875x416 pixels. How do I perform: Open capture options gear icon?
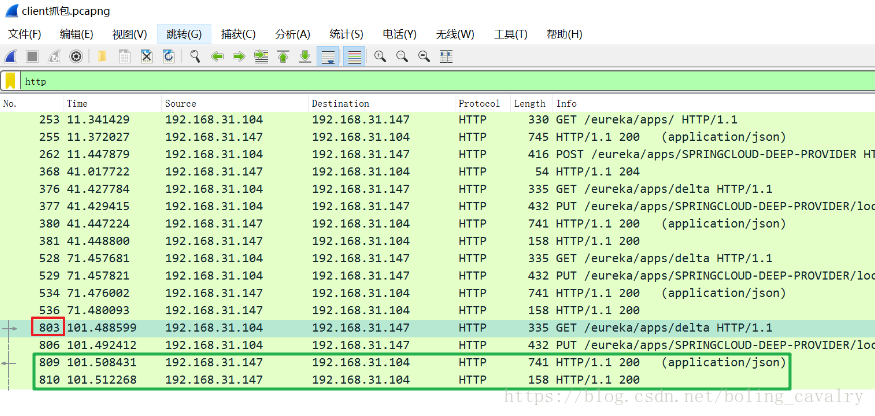point(76,56)
